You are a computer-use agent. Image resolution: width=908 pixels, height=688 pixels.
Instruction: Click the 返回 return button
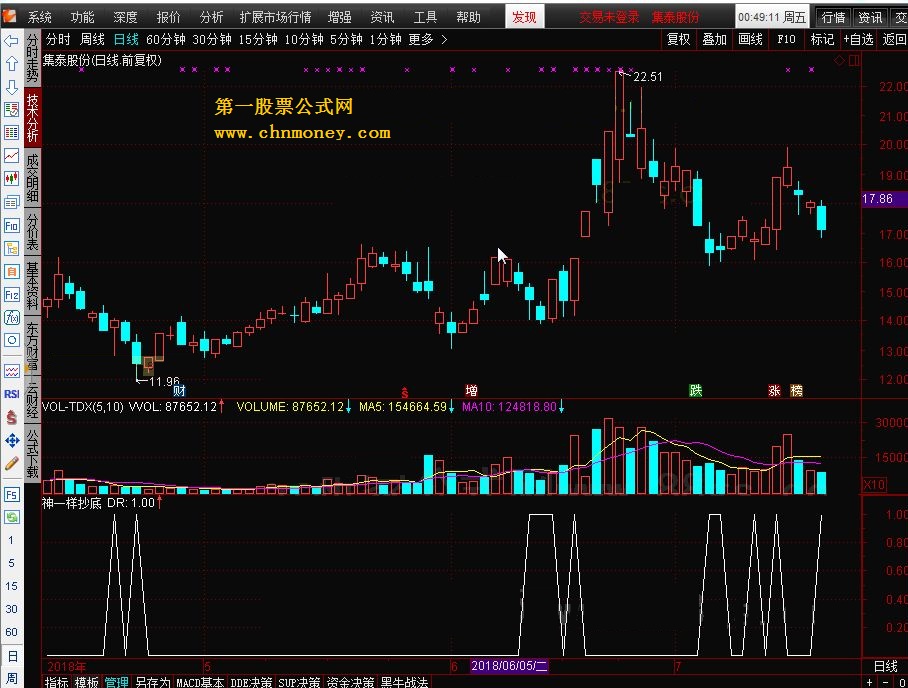[x=894, y=39]
